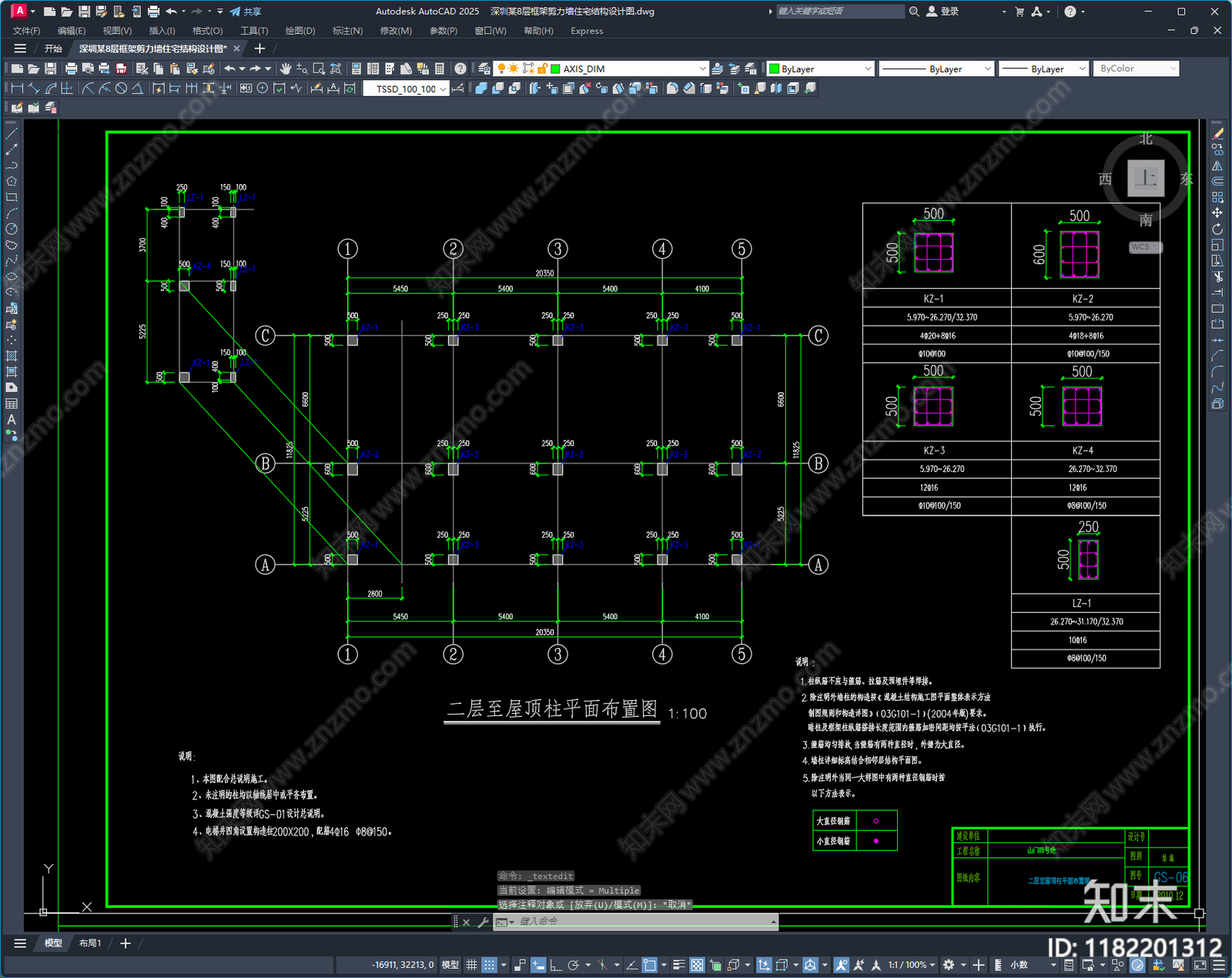Open the ByLayer lineweight dropdown
1232x978 pixels.
(x=1082, y=69)
